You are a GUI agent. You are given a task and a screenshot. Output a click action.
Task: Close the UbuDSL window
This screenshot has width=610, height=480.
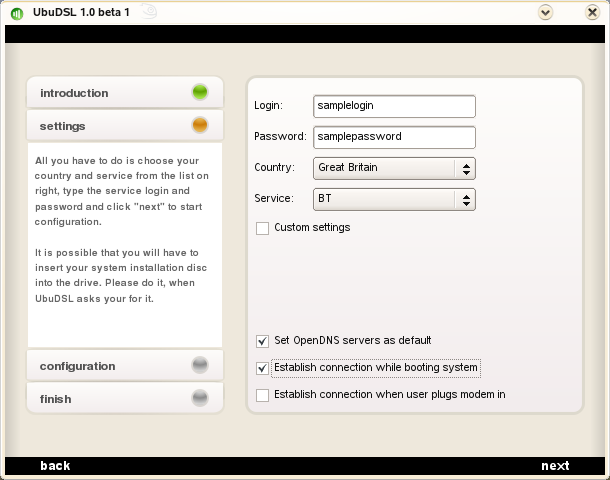point(592,12)
